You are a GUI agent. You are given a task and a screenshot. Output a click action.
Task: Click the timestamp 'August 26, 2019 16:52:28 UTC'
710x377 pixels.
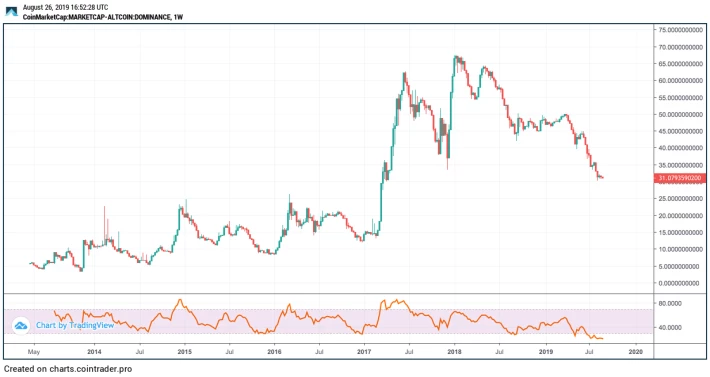click(66, 7)
